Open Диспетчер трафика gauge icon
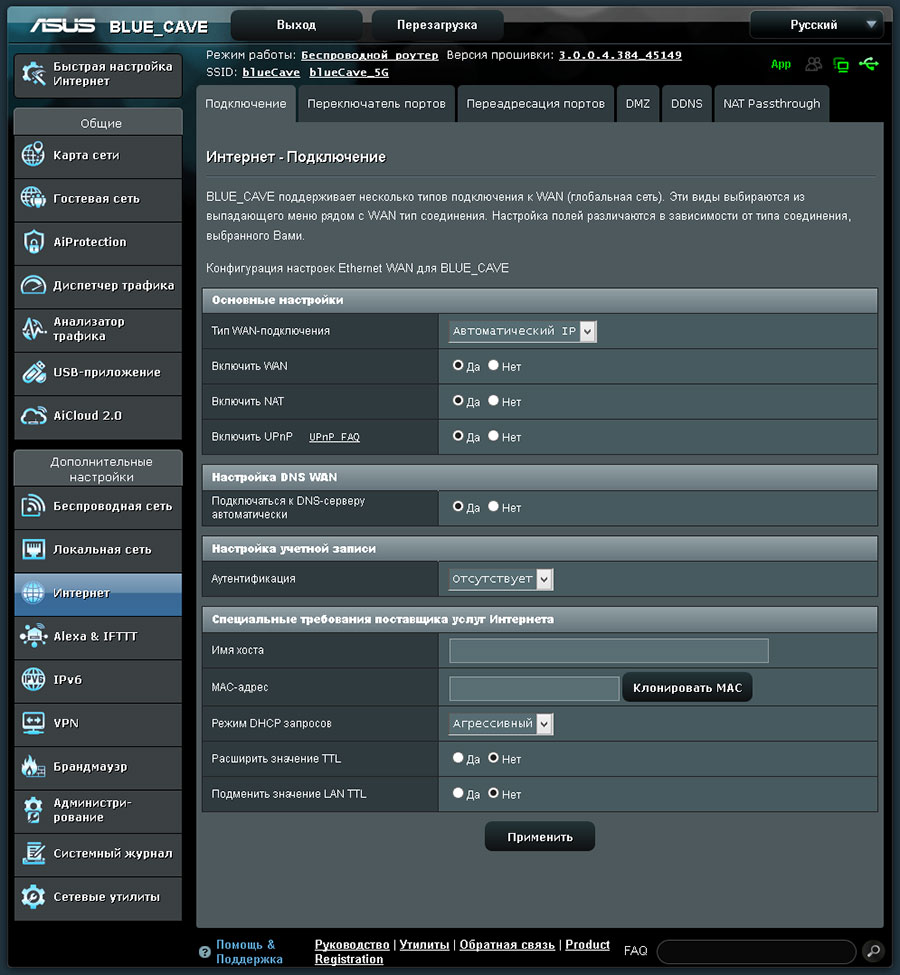The width and height of the screenshot is (900, 975). 34,285
